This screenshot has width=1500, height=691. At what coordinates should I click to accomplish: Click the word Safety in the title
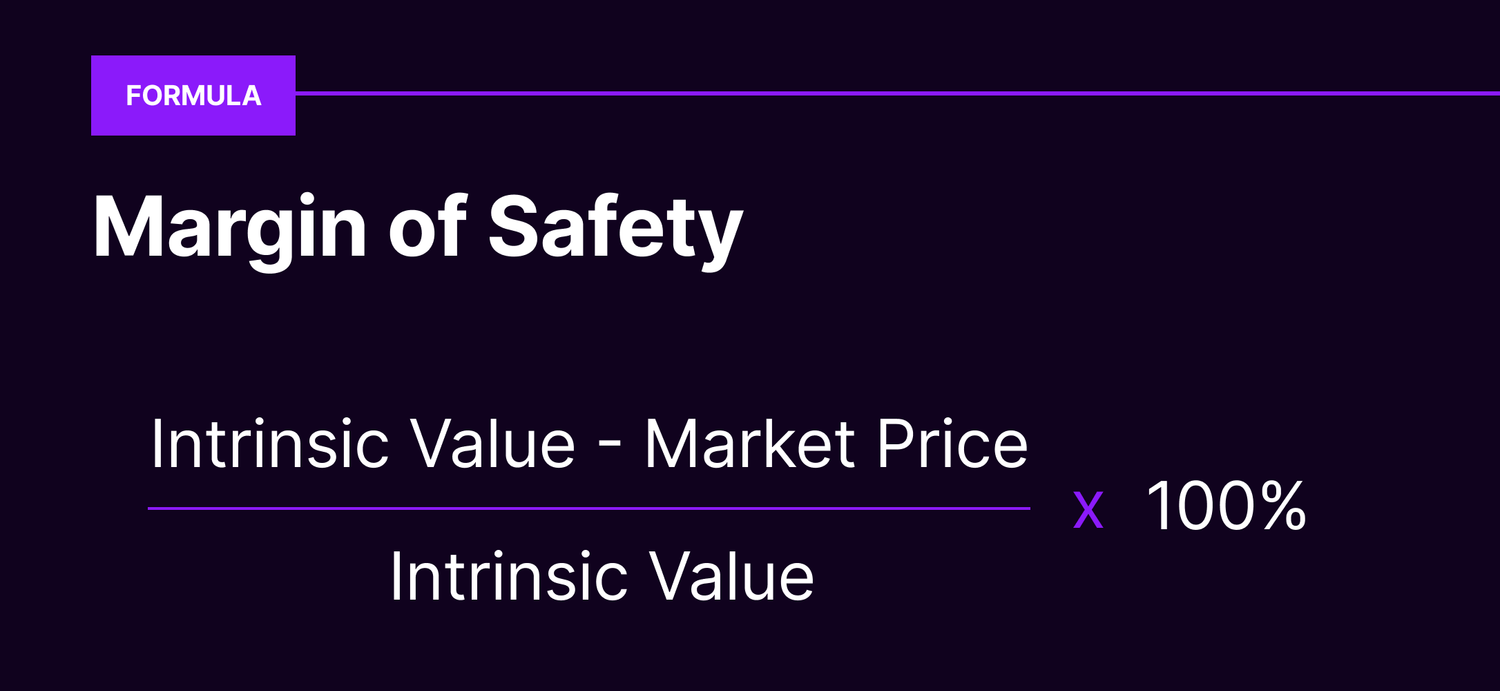614,230
